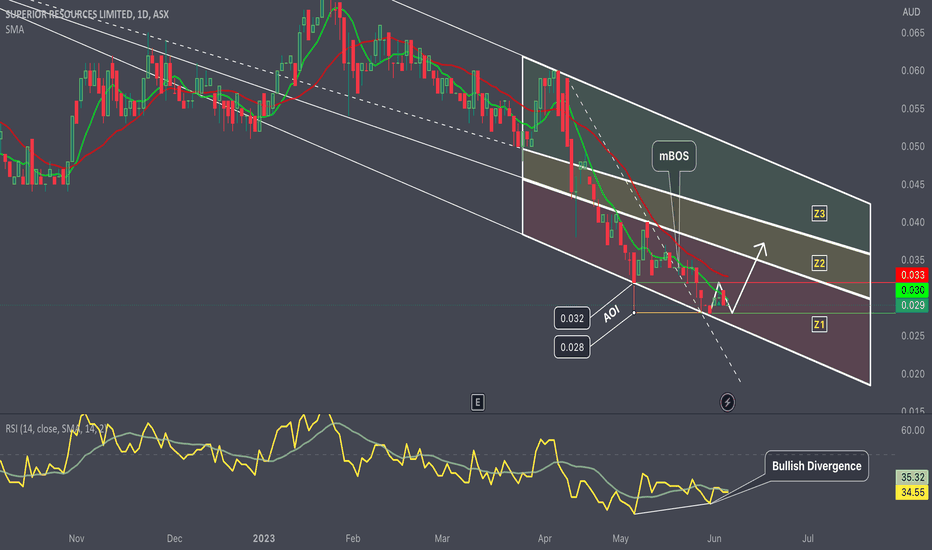Click the AUD currency label
Screen dimensions: 932x550
click(911, 12)
